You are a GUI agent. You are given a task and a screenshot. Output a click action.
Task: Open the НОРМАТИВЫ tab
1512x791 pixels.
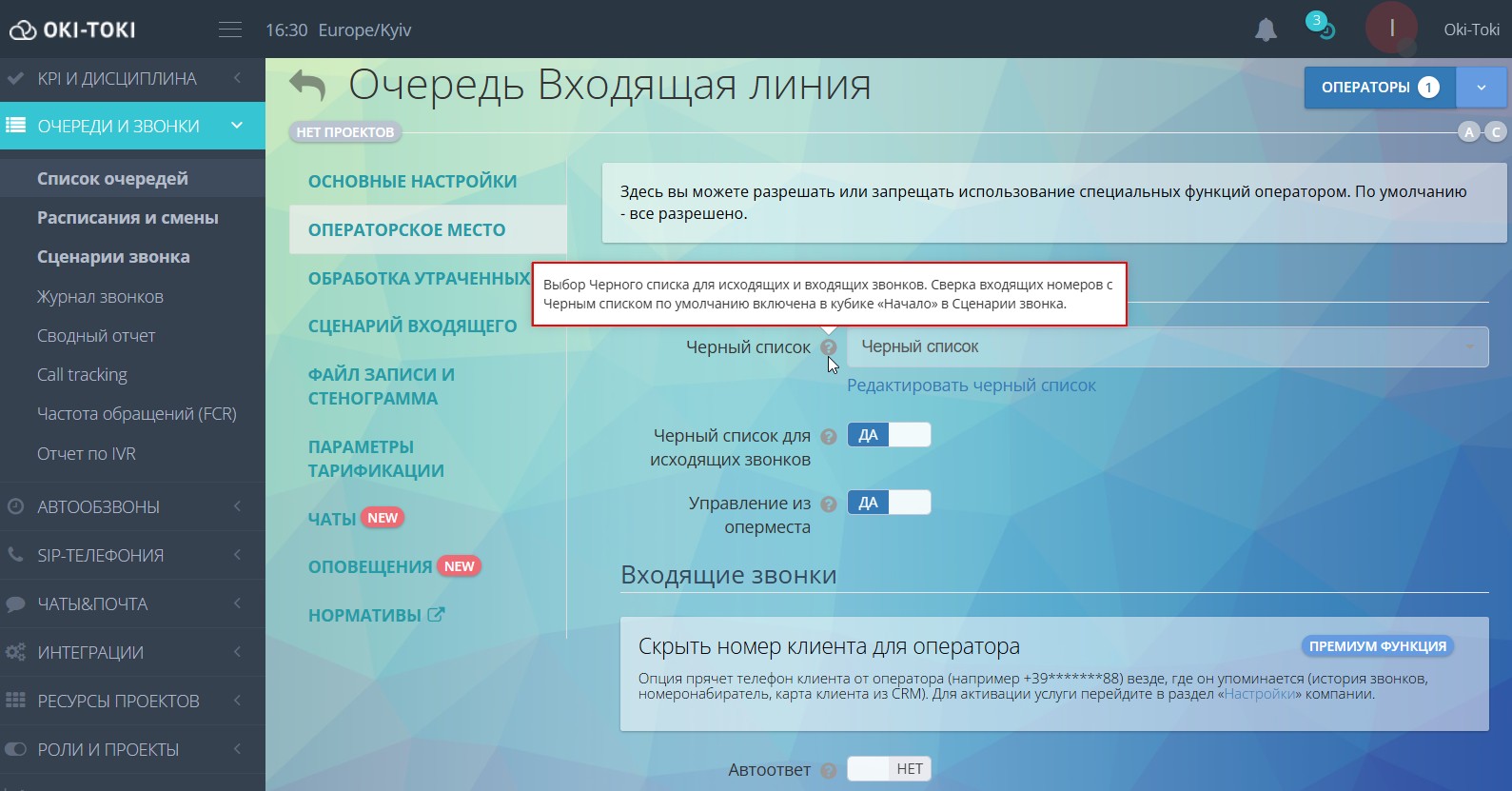364,615
